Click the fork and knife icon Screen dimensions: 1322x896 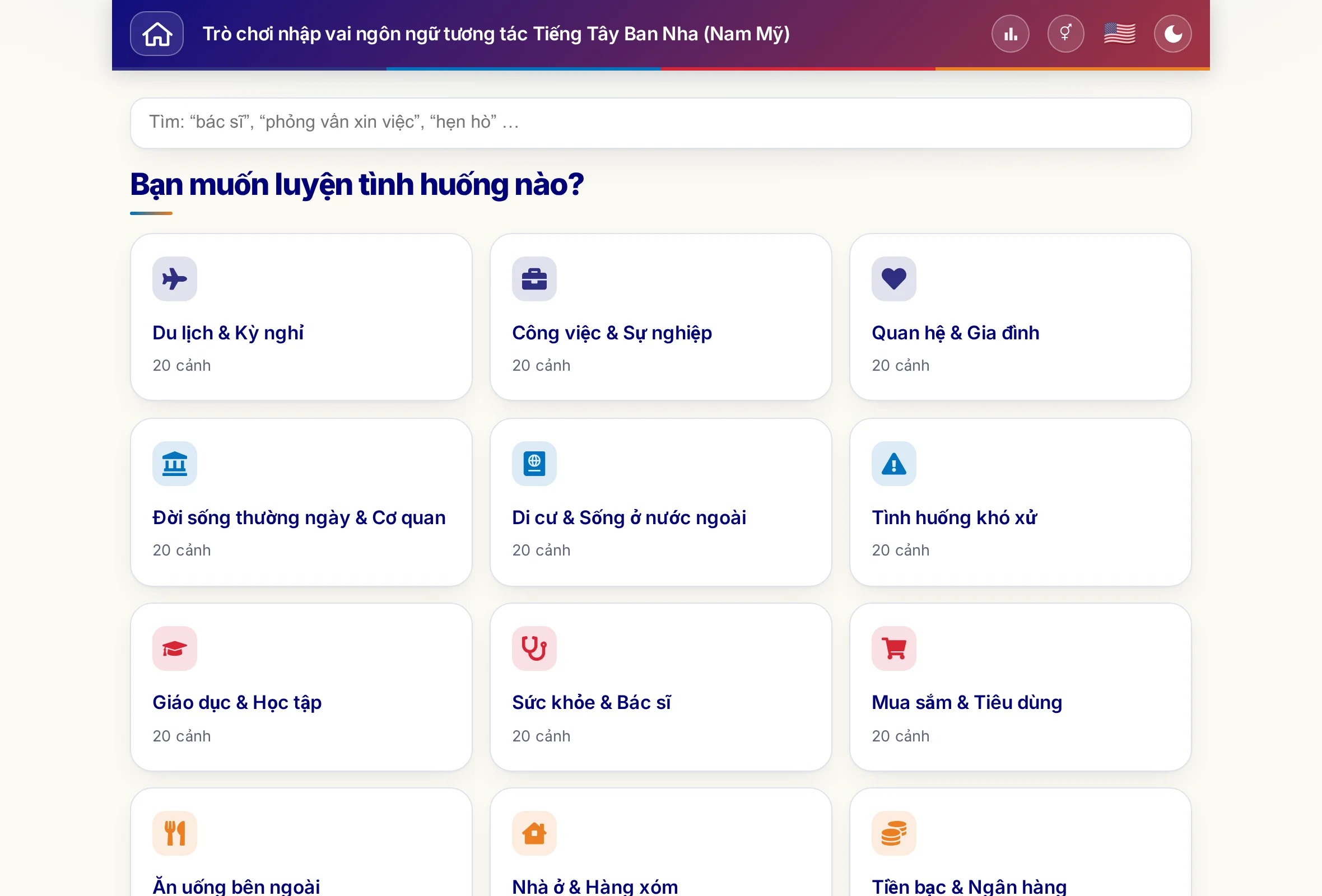[175, 833]
